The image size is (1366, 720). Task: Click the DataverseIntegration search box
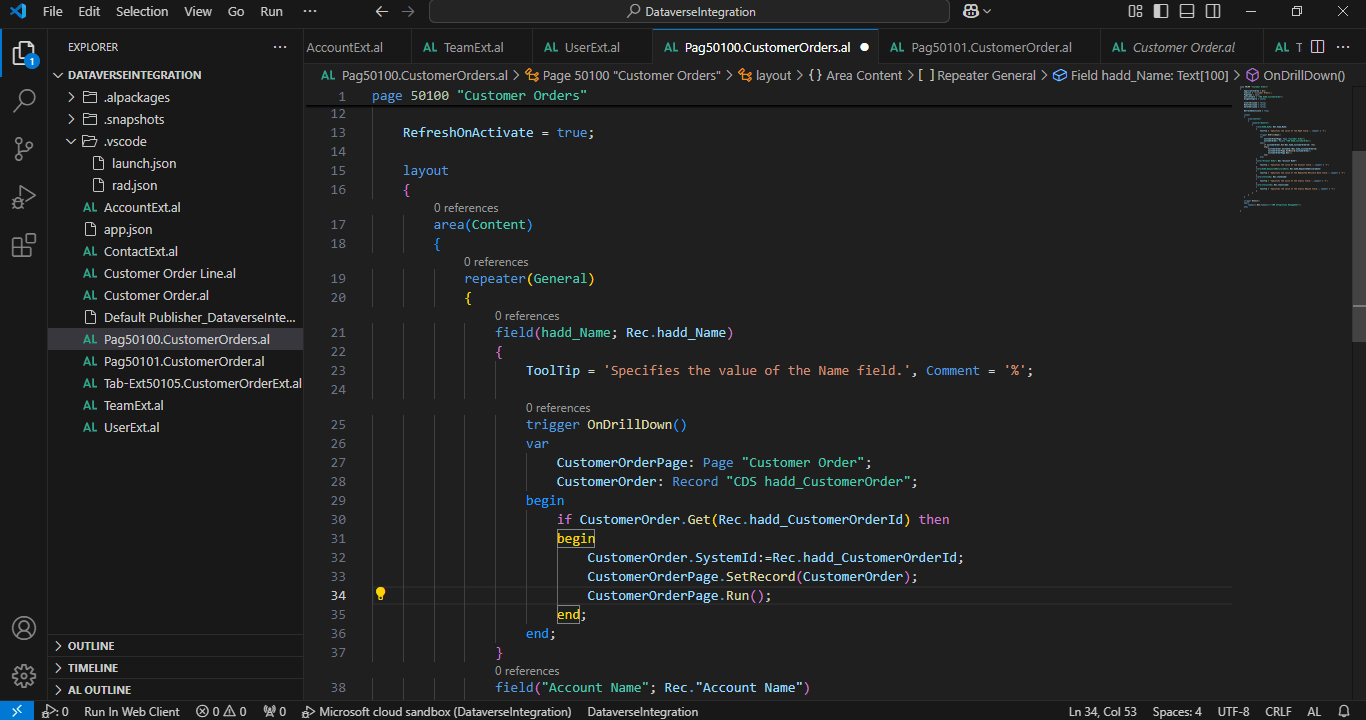(x=689, y=12)
